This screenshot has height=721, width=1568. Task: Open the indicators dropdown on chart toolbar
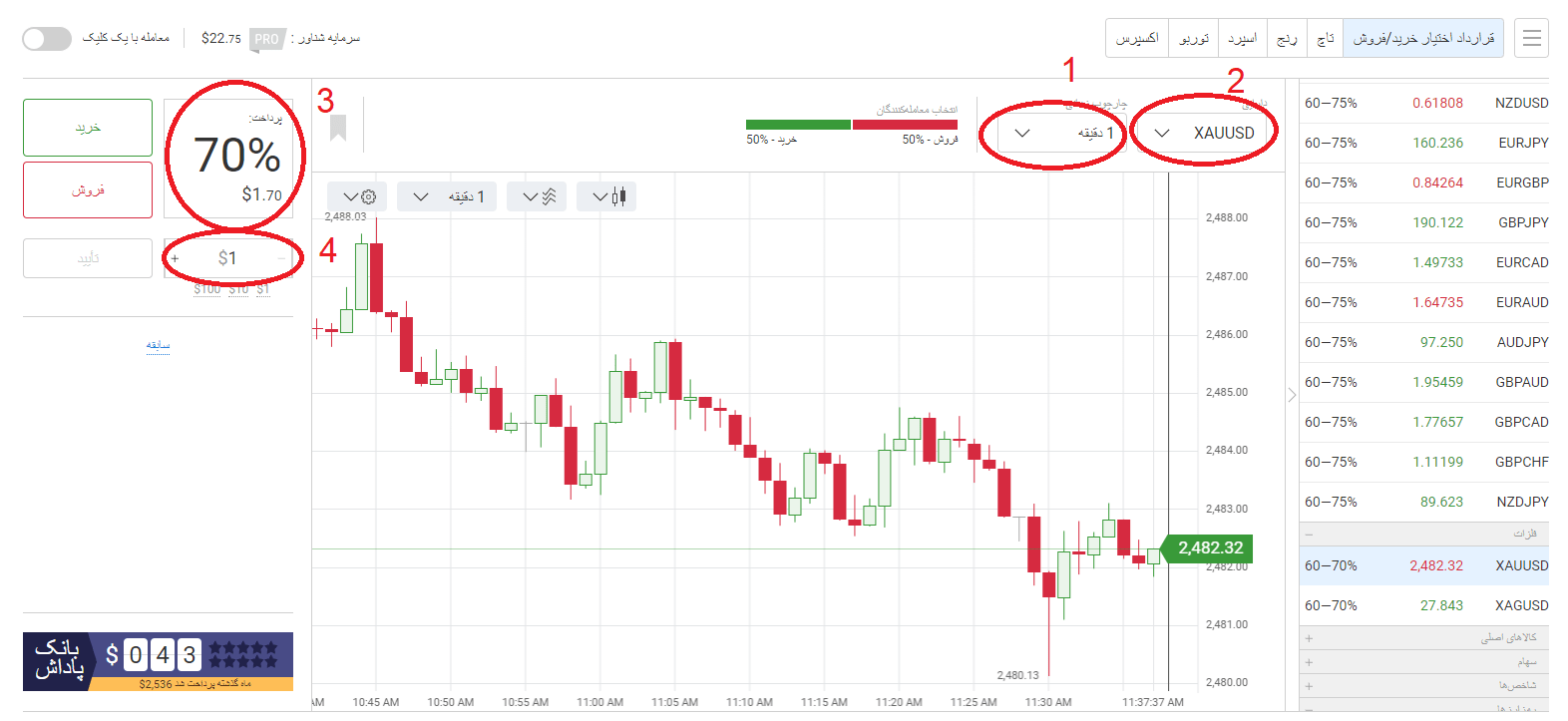[x=537, y=196]
